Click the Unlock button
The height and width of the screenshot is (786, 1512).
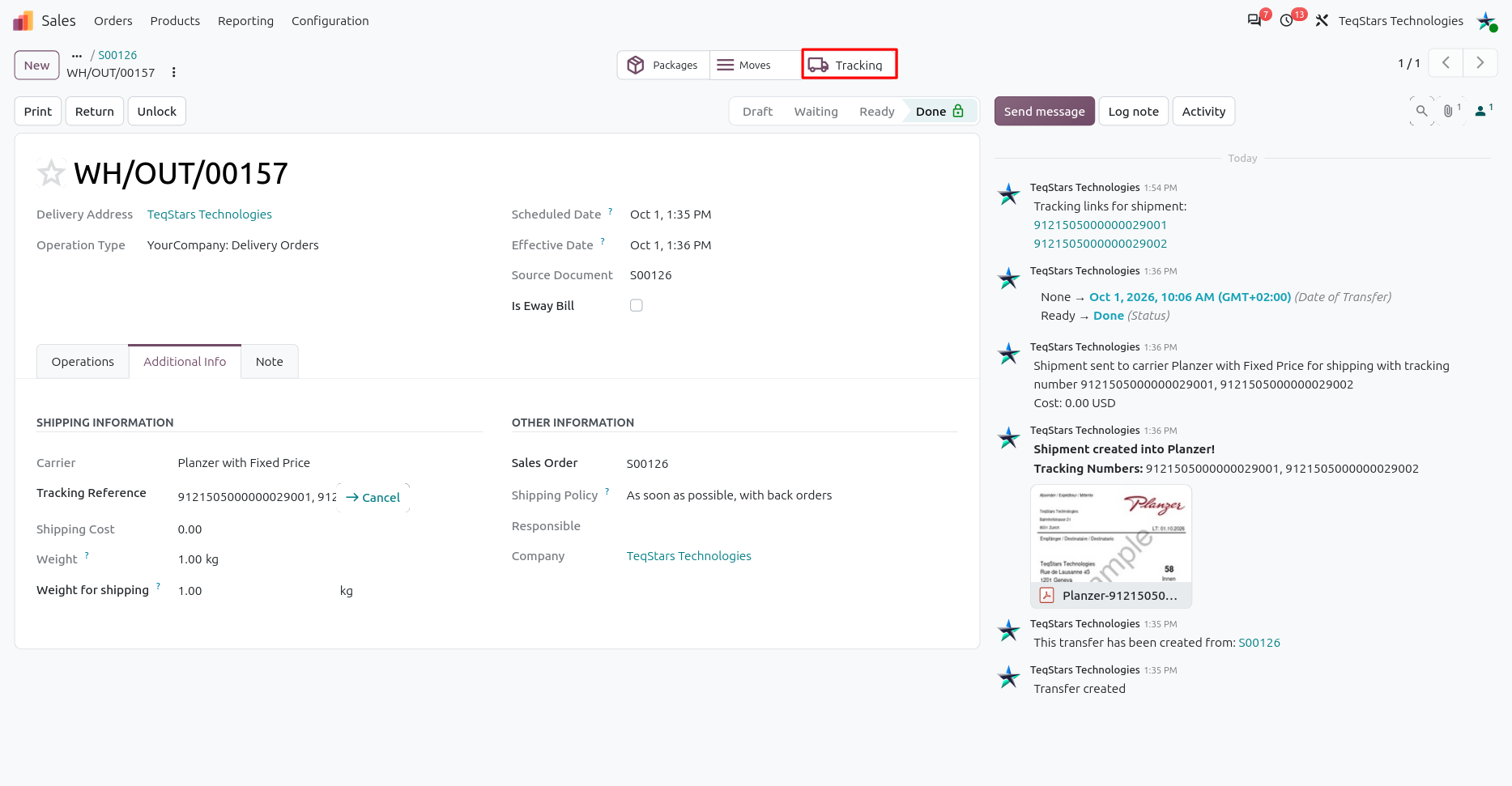tap(157, 112)
